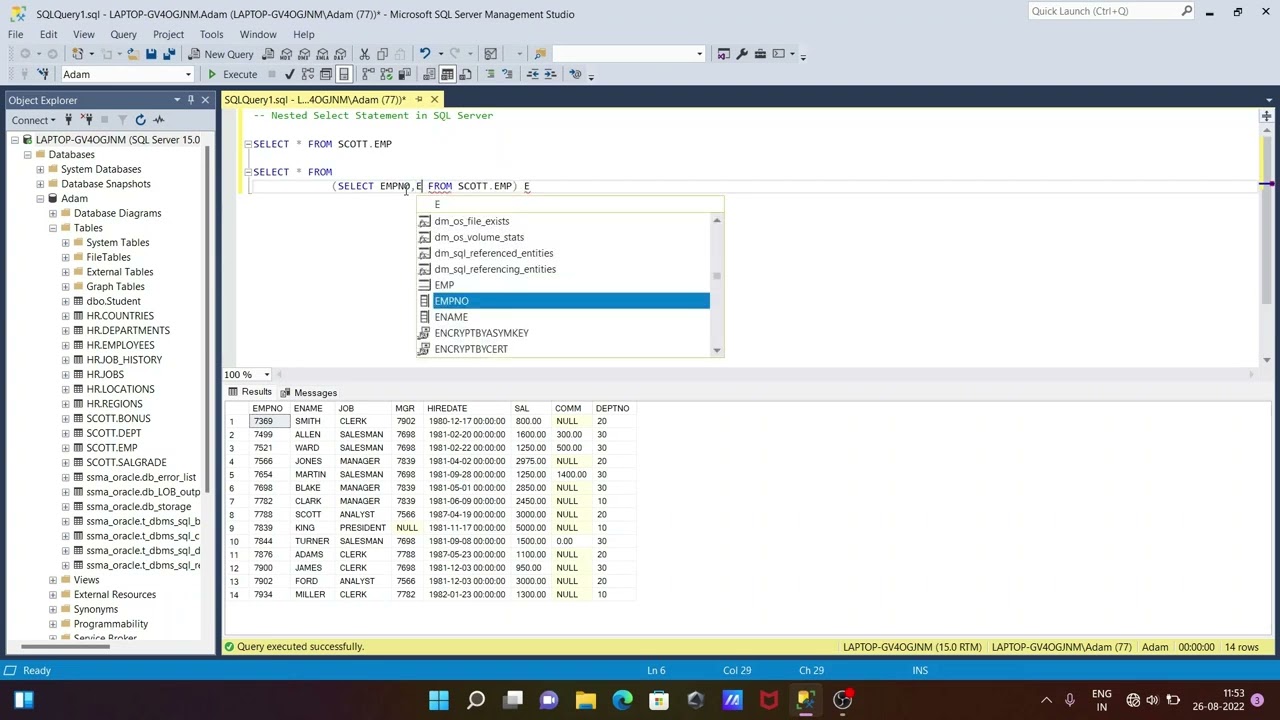The width and height of the screenshot is (1280, 720).
Task: Click the Execute button
Action: (232, 74)
